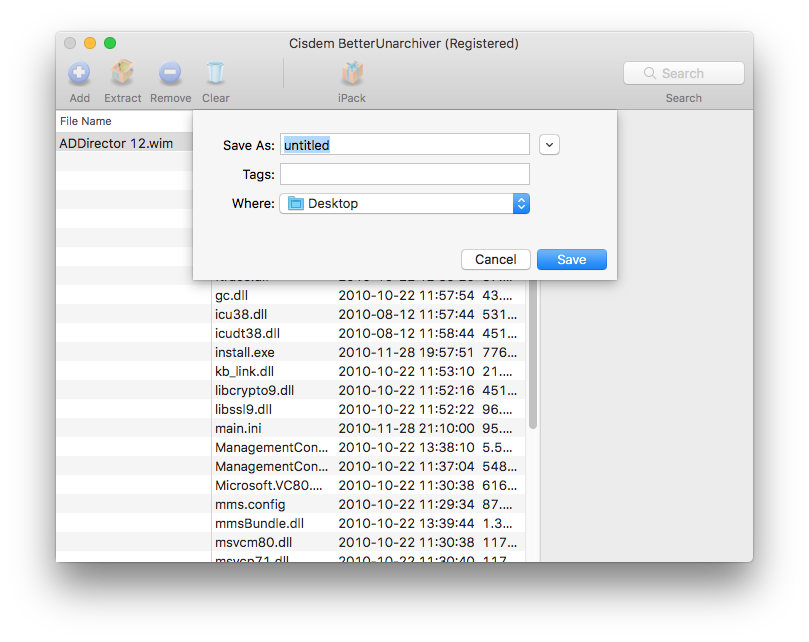The width and height of the screenshot is (809, 642).
Task: Expand the save dialog with chevron button
Action: point(549,145)
